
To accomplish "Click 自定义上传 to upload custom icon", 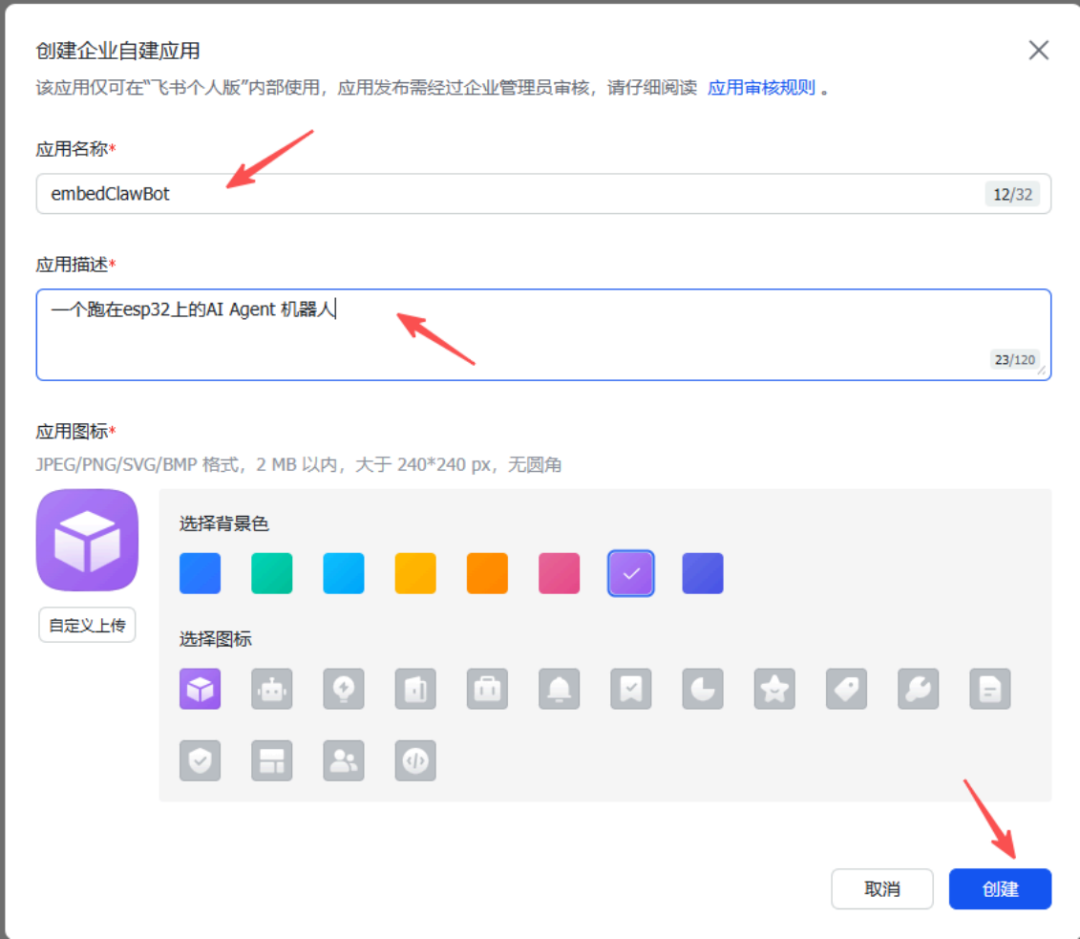I will coord(87,625).
